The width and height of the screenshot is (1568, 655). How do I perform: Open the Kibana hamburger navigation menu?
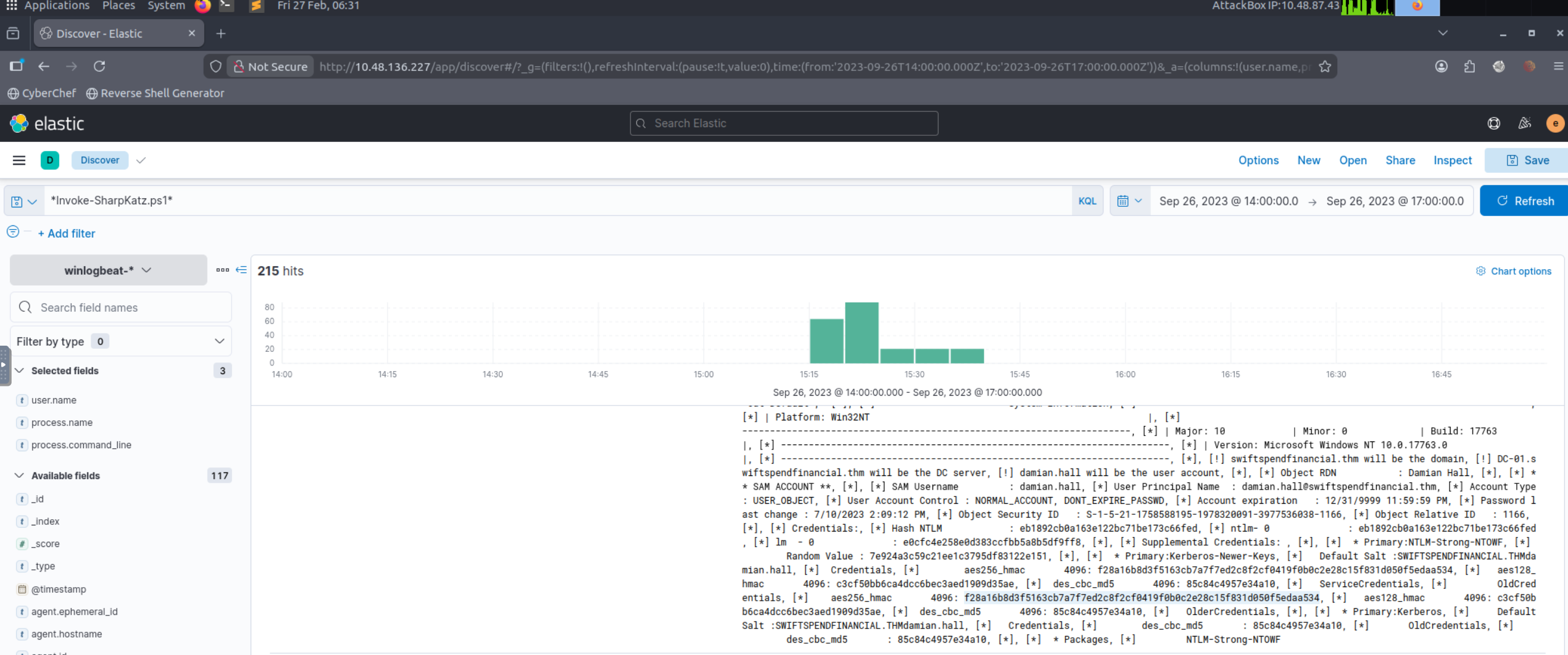[19, 161]
